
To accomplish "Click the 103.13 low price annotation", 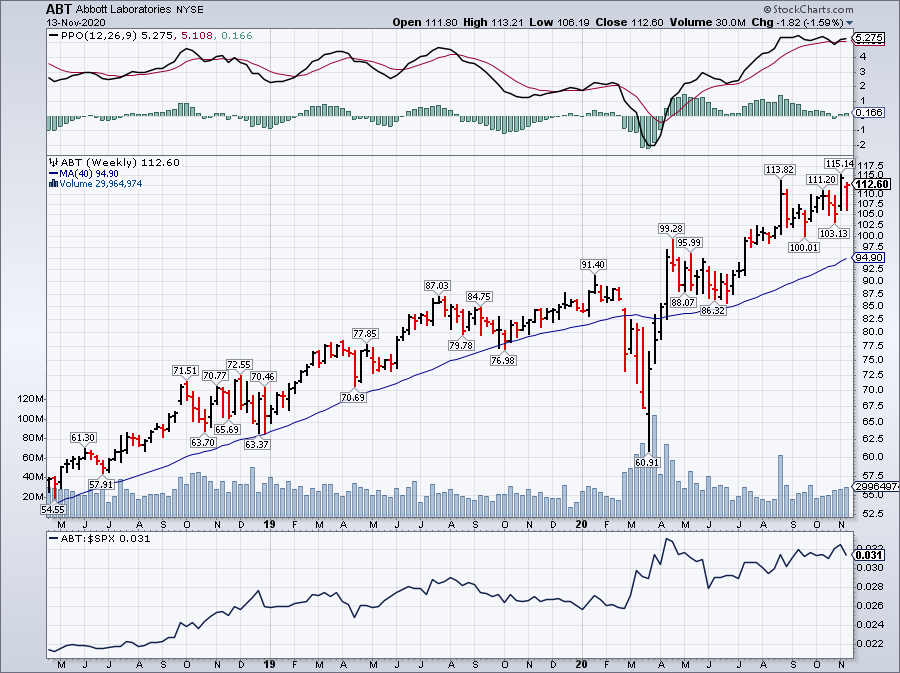I will click(834, 234).
